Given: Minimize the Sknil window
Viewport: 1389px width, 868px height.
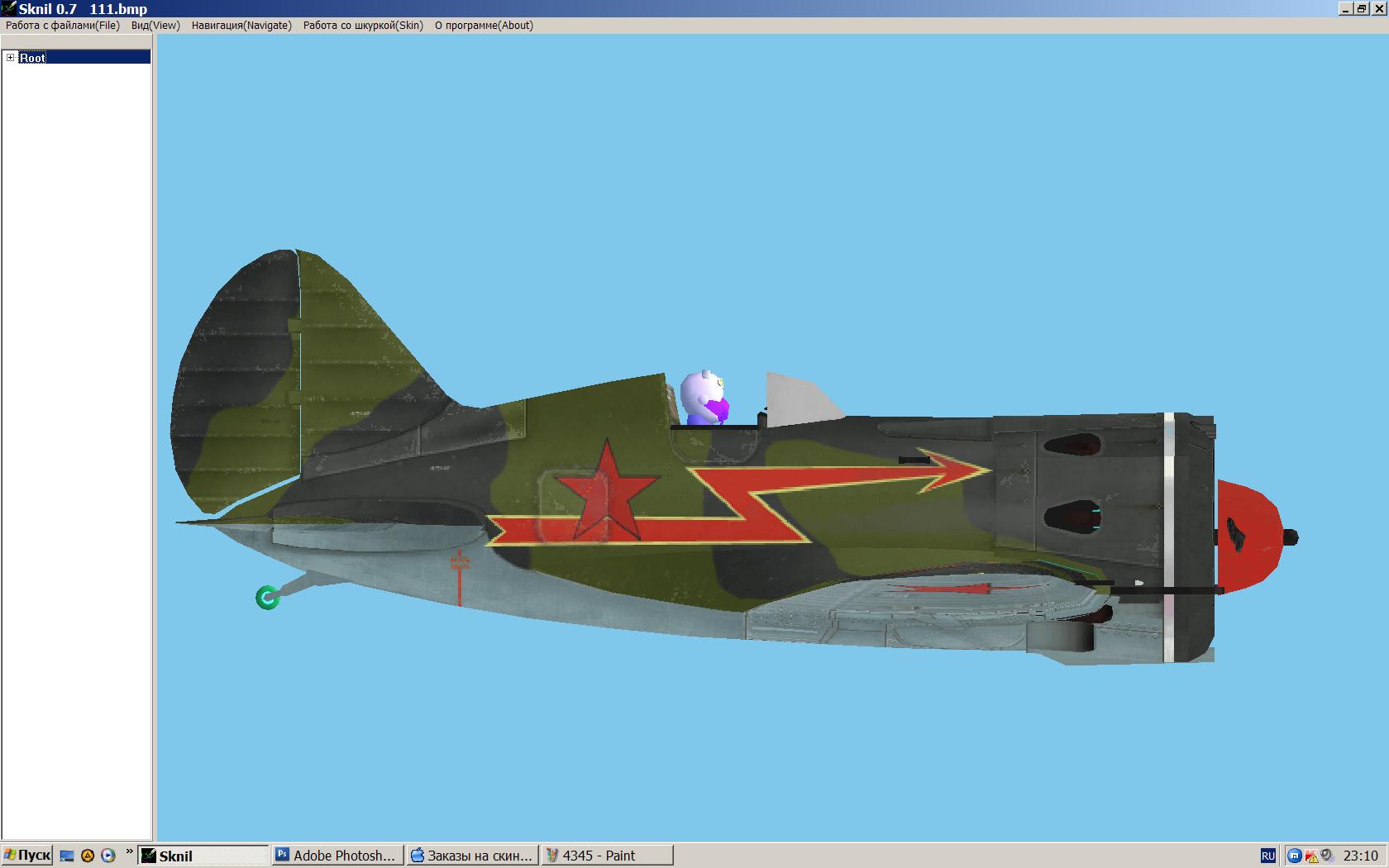Looking at the screenshot, I should (1346, 8).
